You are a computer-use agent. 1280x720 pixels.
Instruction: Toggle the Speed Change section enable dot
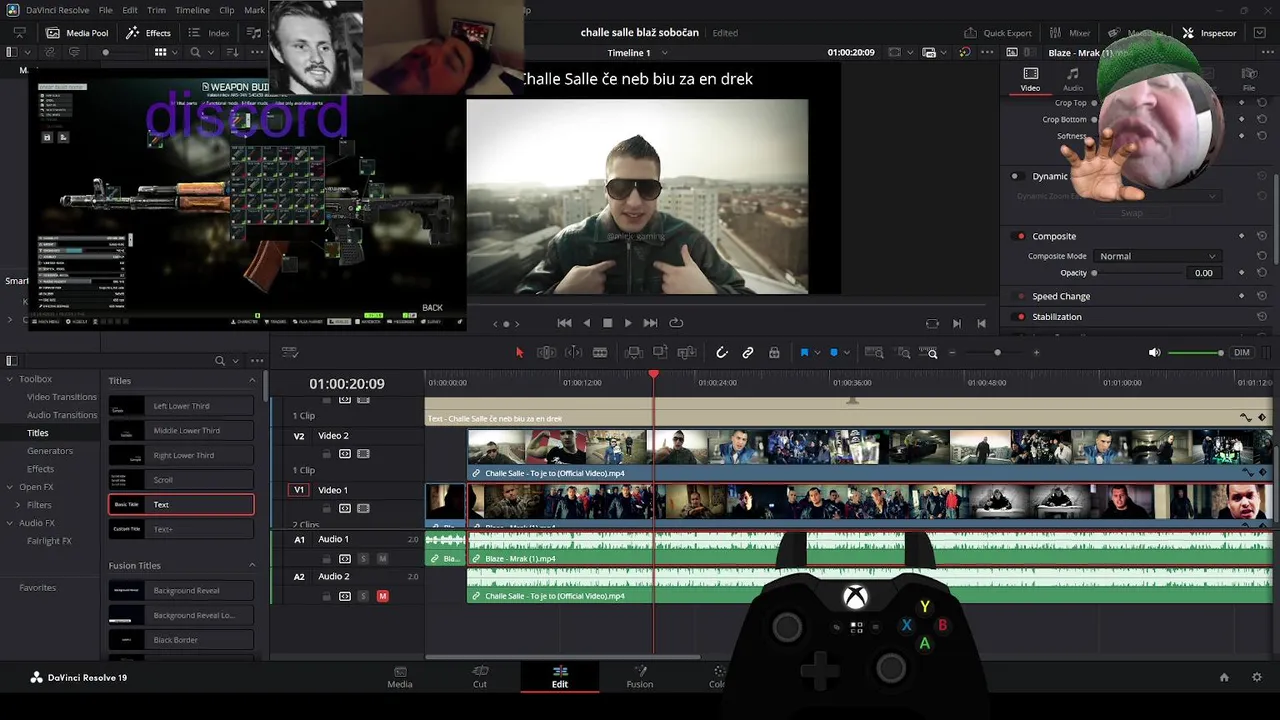tap(1020, 297)
